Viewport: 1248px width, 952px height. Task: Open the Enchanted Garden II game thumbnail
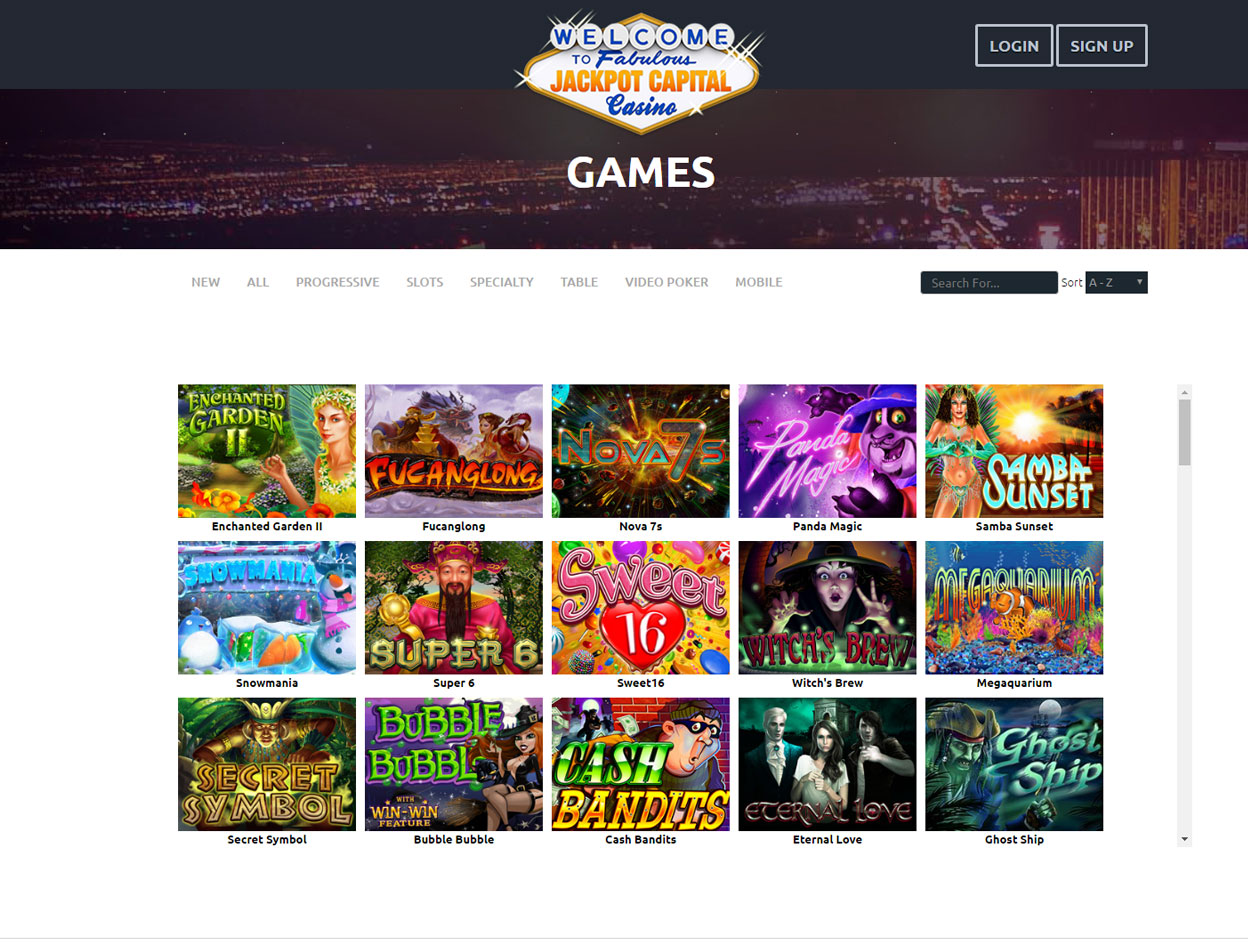pyautogui.click(x=267, y=451)
